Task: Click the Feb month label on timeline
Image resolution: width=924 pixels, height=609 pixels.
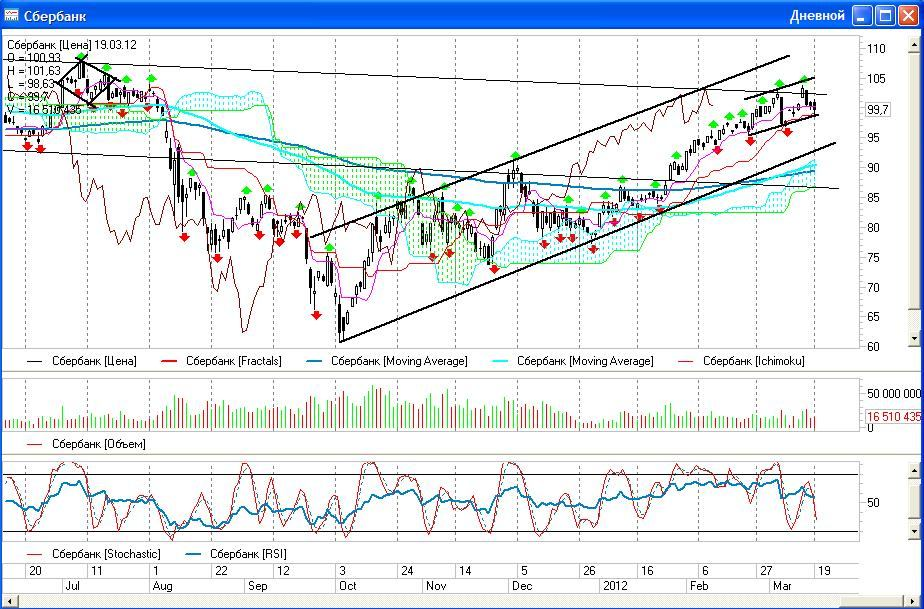Action: [x=699, y=586]
